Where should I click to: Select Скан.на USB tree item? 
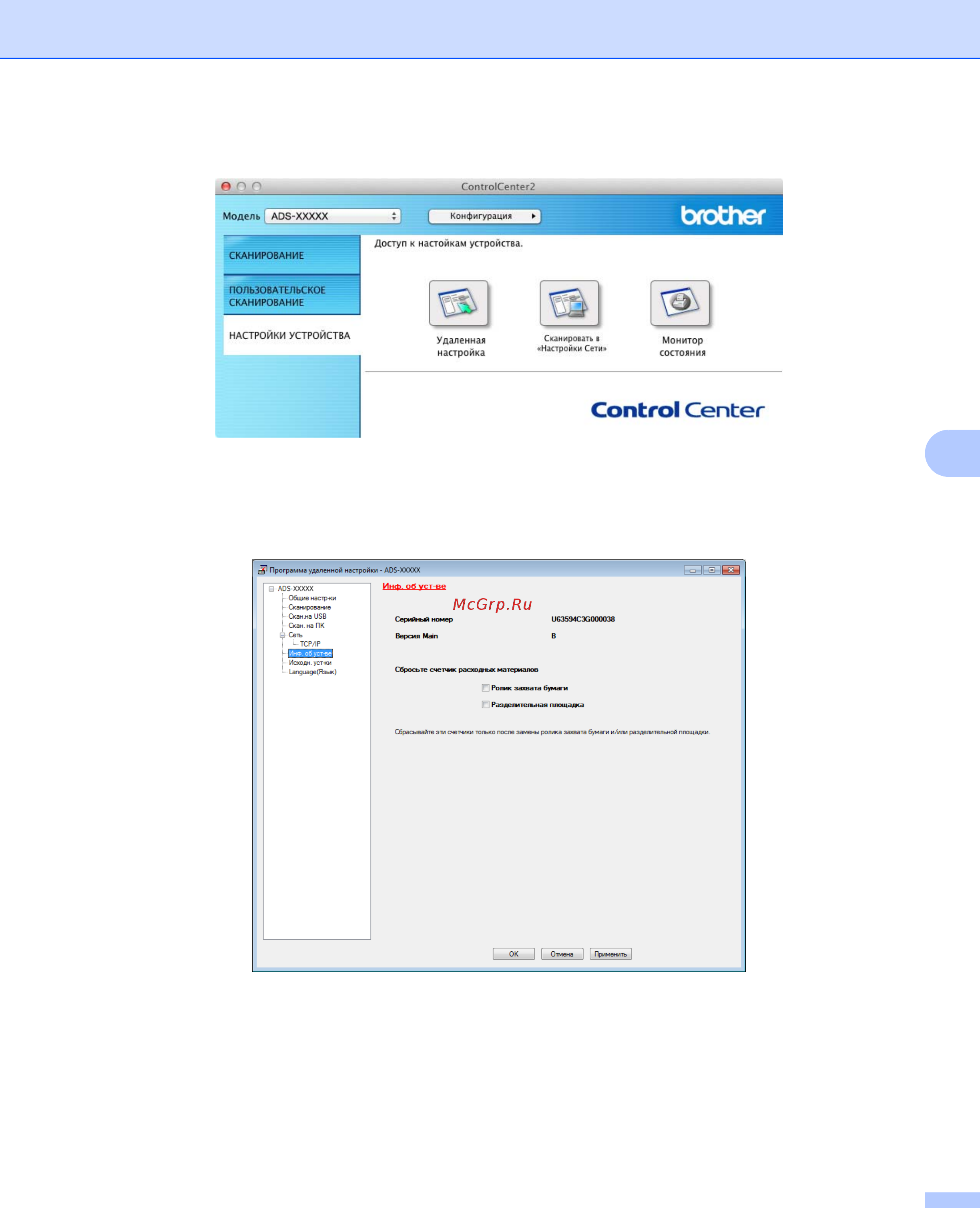pyautogui.click(x=307, y=617)
